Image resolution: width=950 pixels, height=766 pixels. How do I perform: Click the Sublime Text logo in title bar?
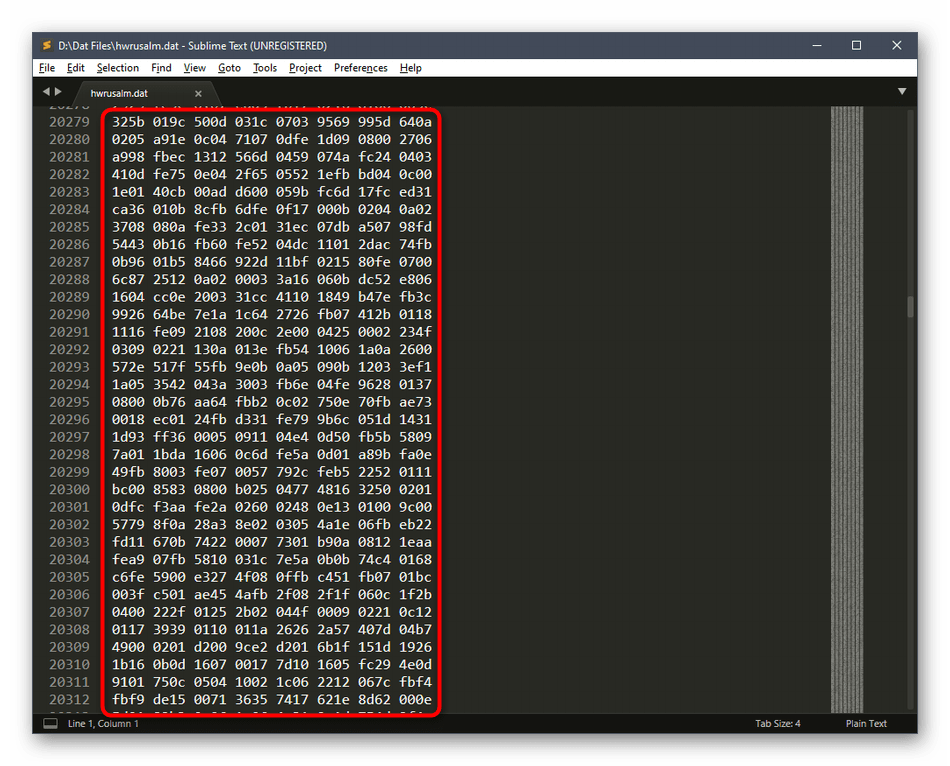46,45
